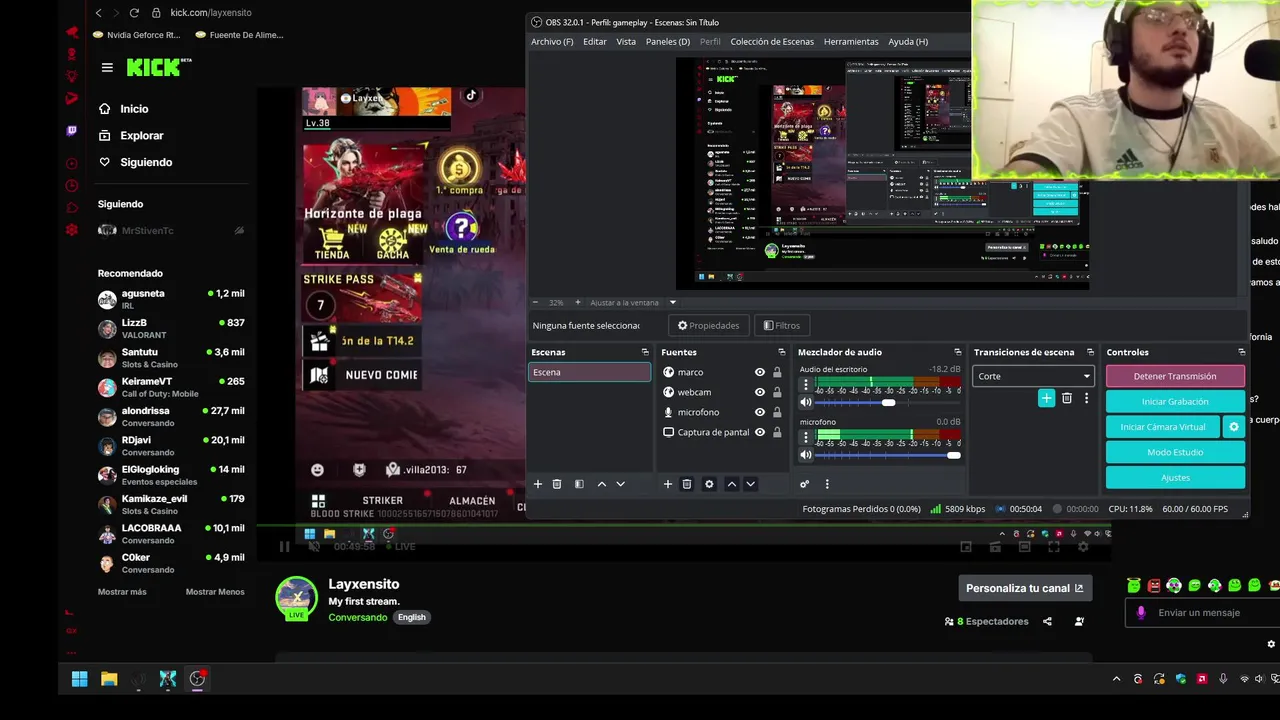
Task: Undock the Mezclador de audio panel
Action: coord(957,352)
